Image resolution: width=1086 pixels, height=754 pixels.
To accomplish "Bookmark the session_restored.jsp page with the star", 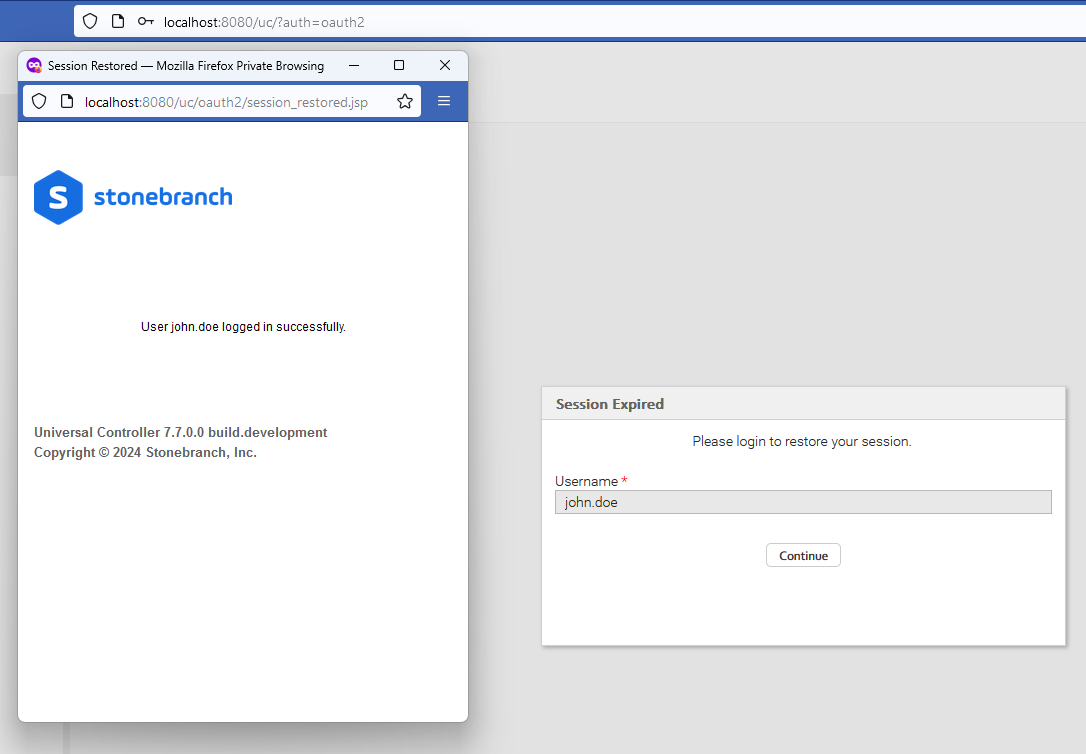I will coord(405,101).
